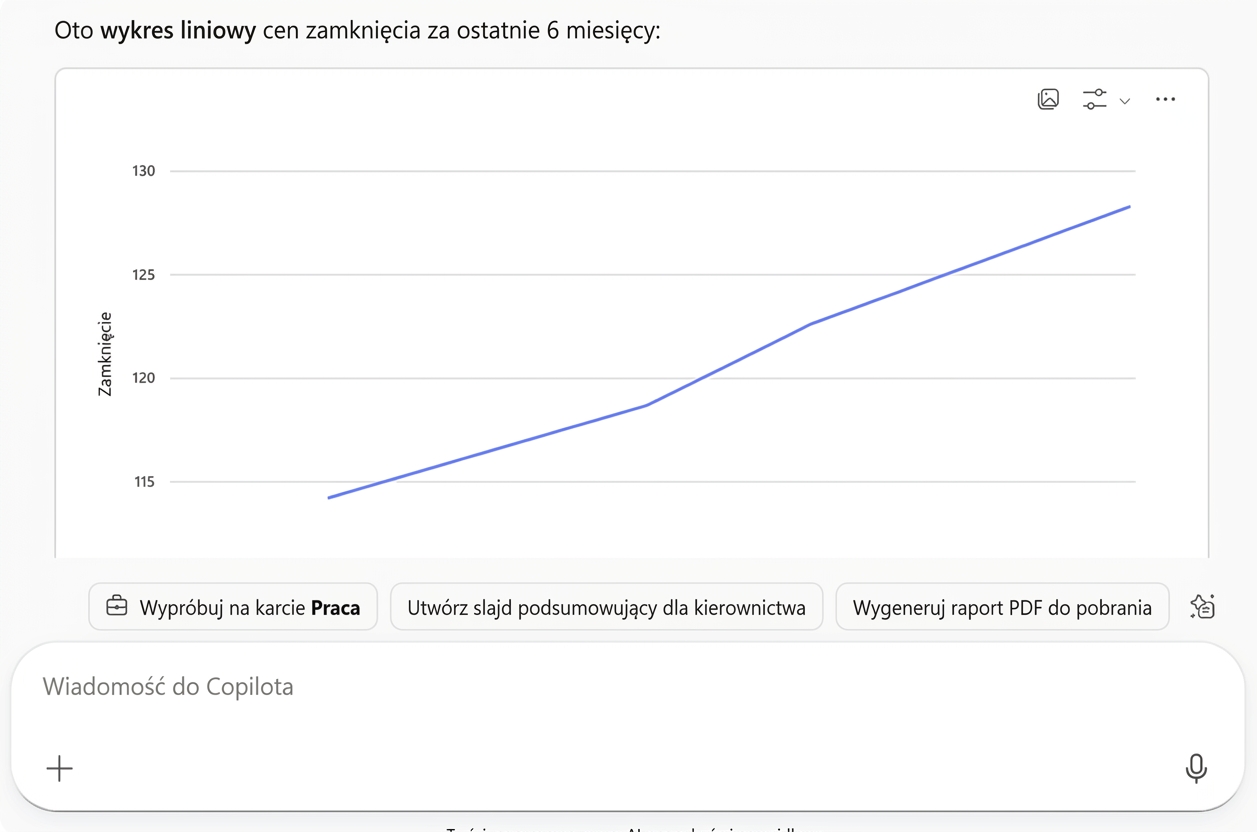This screenshot has width=1257, height=832.
Task: Open the chart more options menu
Action: [1165, 99]
